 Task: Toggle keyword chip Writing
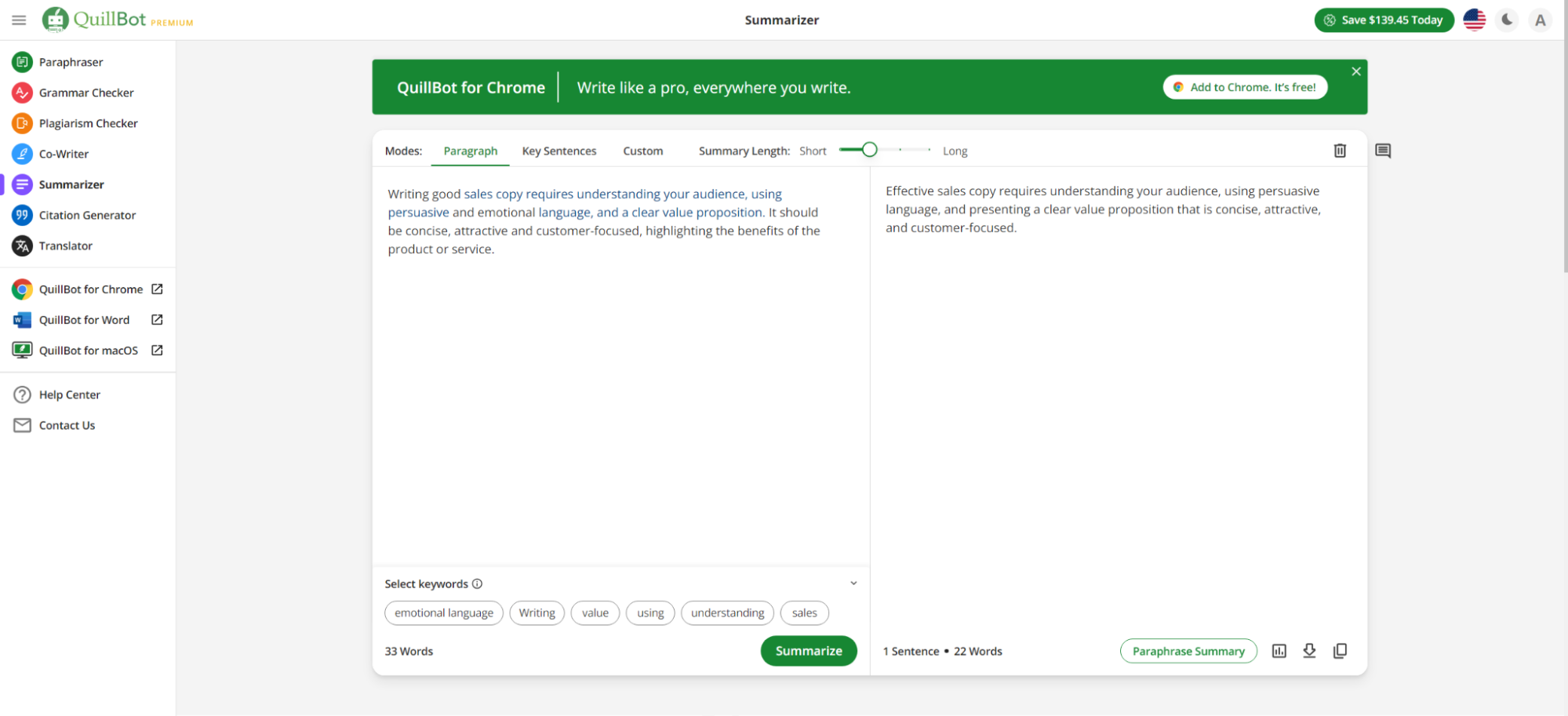(x=537, y=613)
